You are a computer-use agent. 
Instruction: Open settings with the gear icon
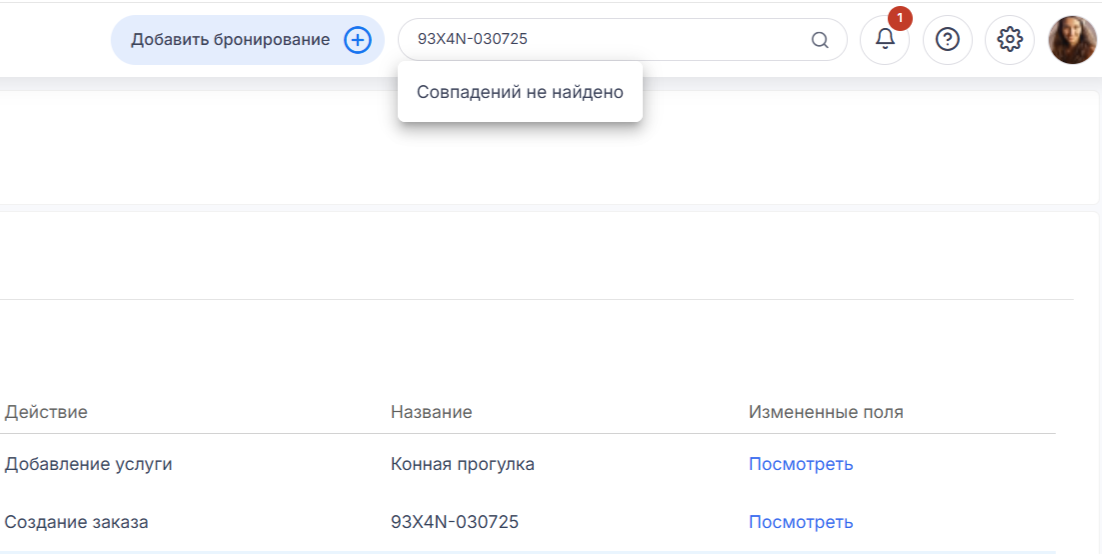click(1010, 39)
